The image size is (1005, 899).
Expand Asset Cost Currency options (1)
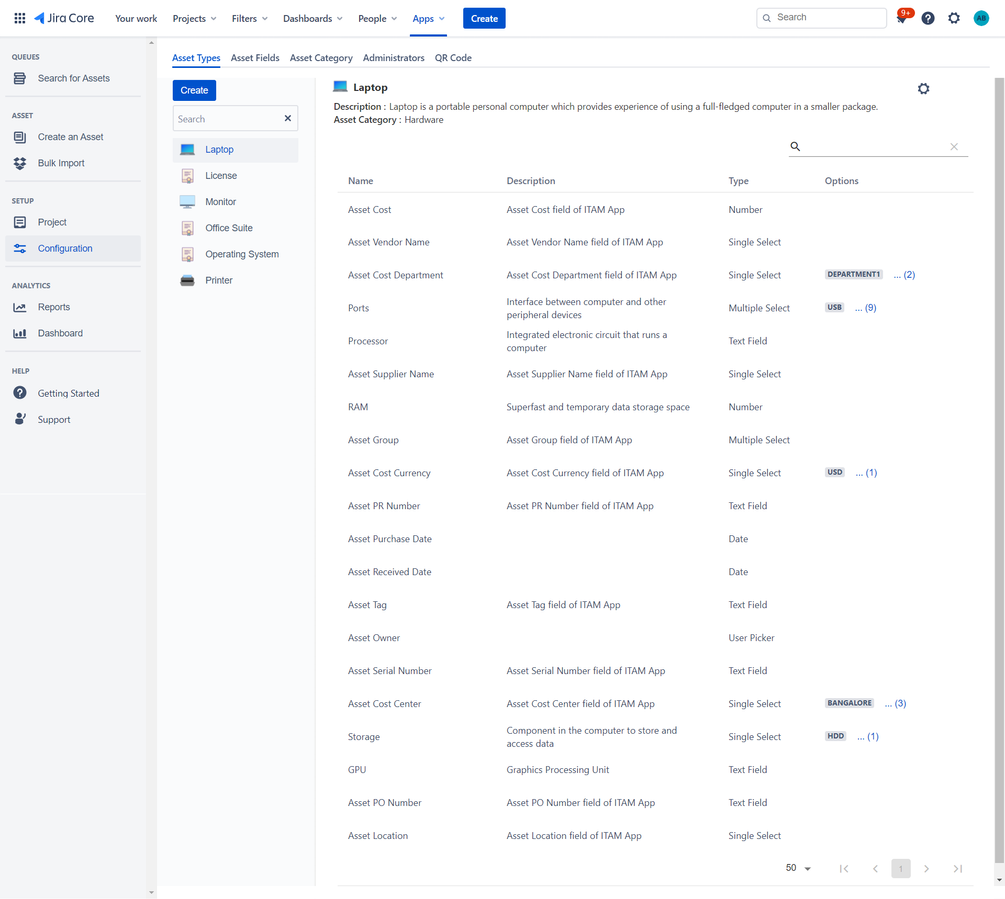point(866,473)
